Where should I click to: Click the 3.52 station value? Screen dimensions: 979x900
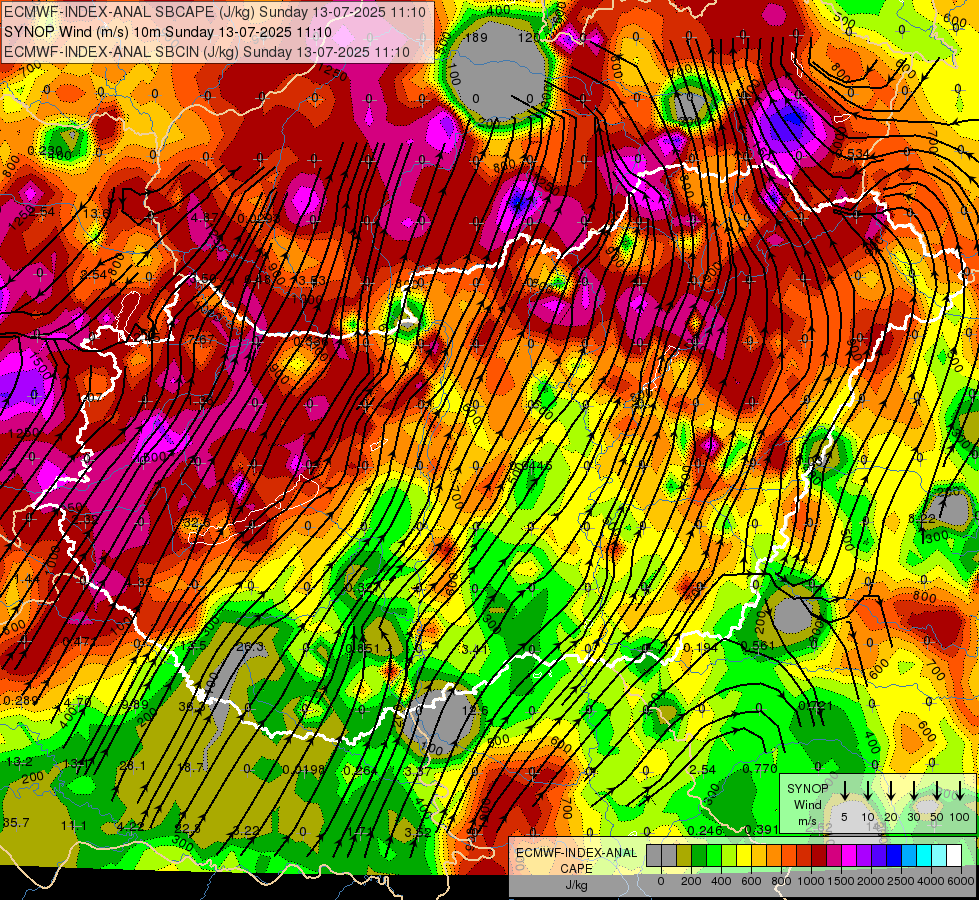[x=418, y=832]
